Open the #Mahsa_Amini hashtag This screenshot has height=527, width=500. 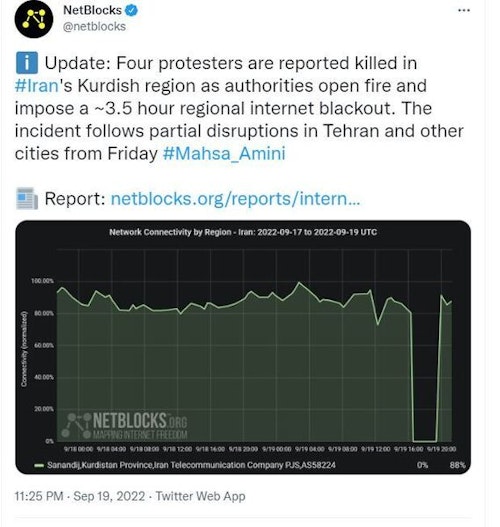point(224,153)
